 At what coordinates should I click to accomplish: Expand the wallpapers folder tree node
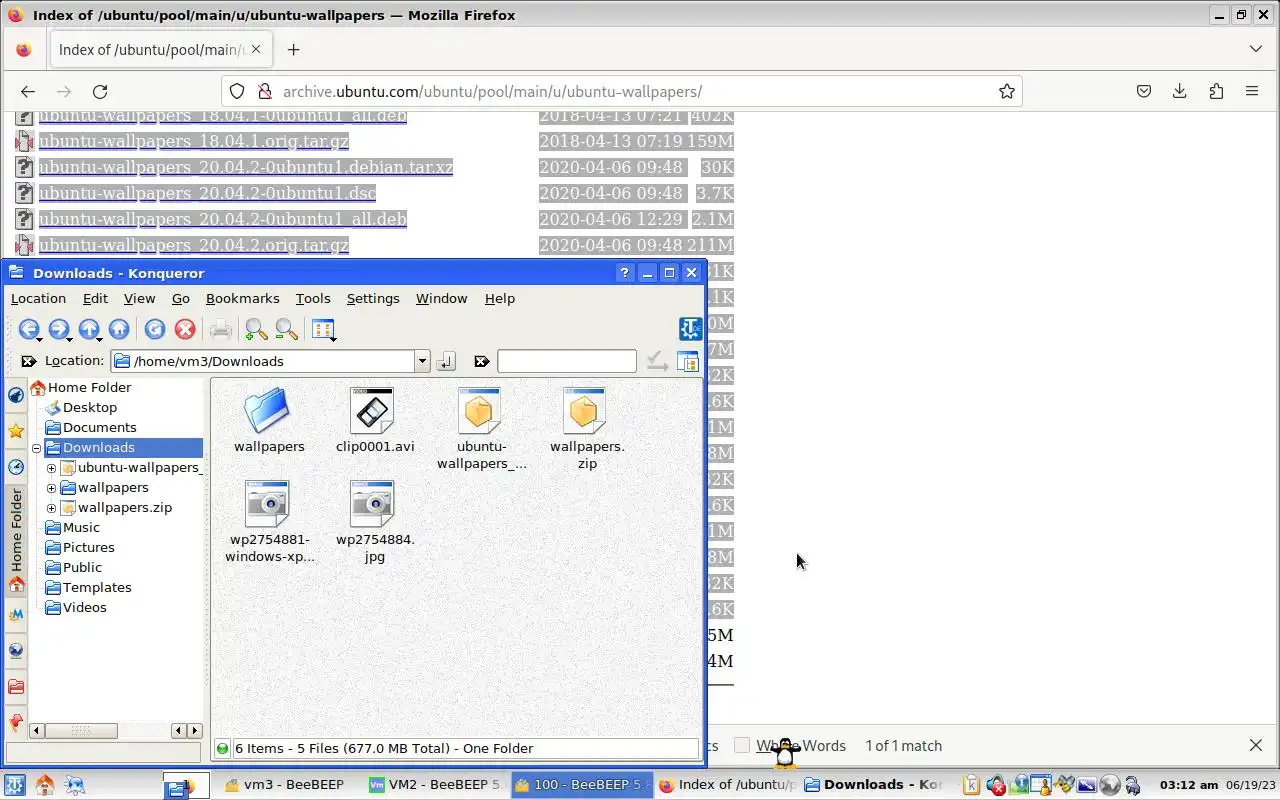pos(52,488)
